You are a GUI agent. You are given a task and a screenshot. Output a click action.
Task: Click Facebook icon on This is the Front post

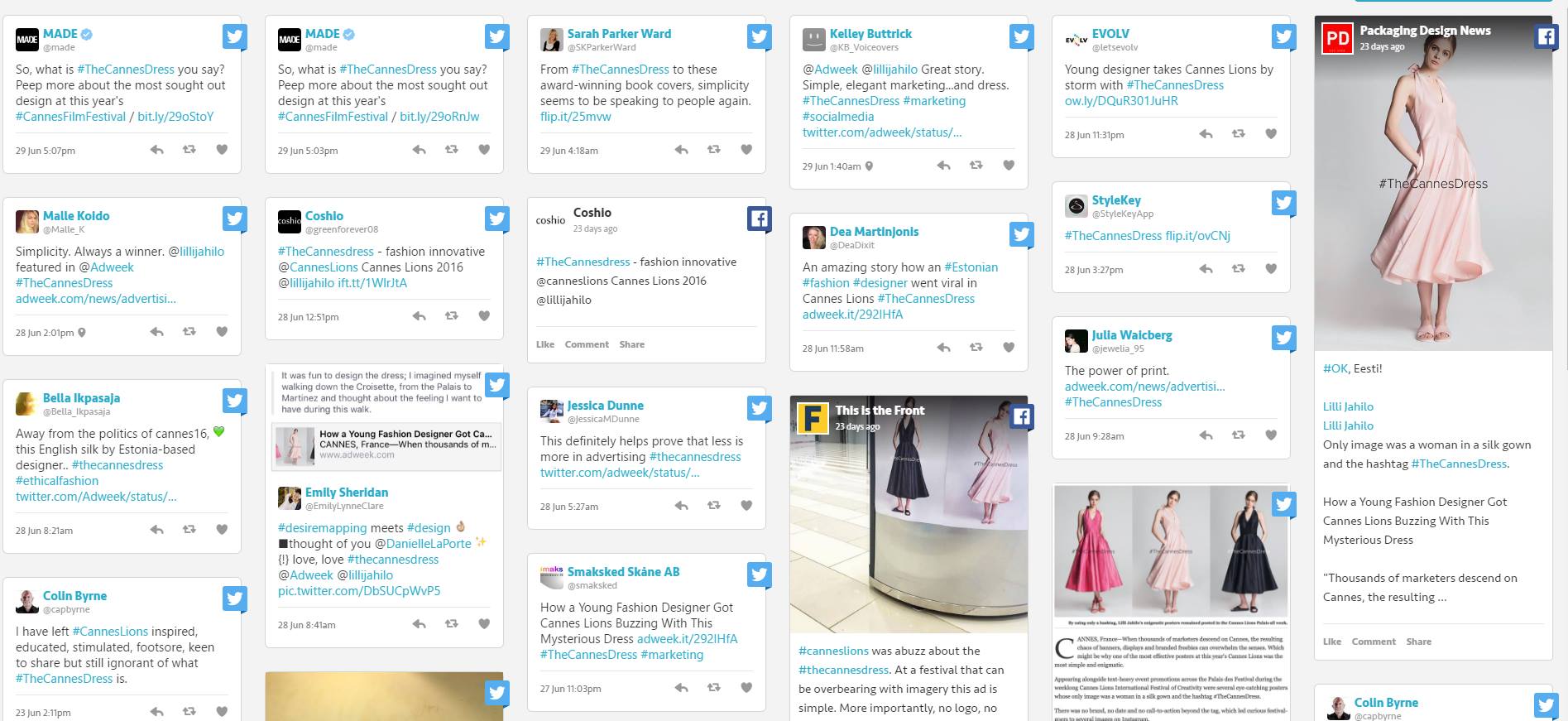[x=1021, y=416]
